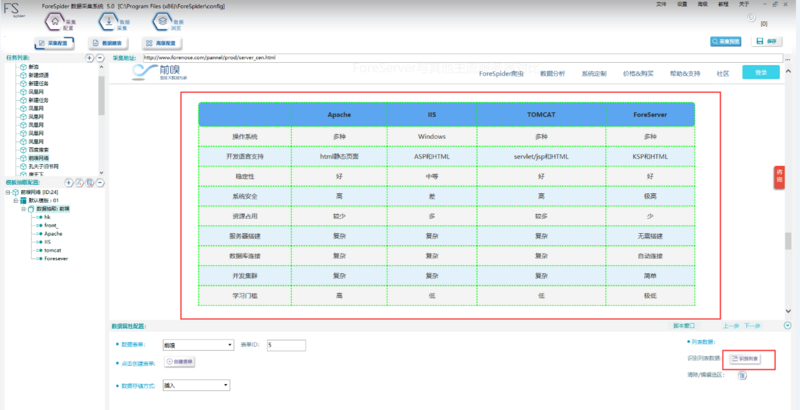Screen dimensions: 800x410
Task: Click the clear selection icon beside 清除/编辑选区
Action: pos(742,375)
